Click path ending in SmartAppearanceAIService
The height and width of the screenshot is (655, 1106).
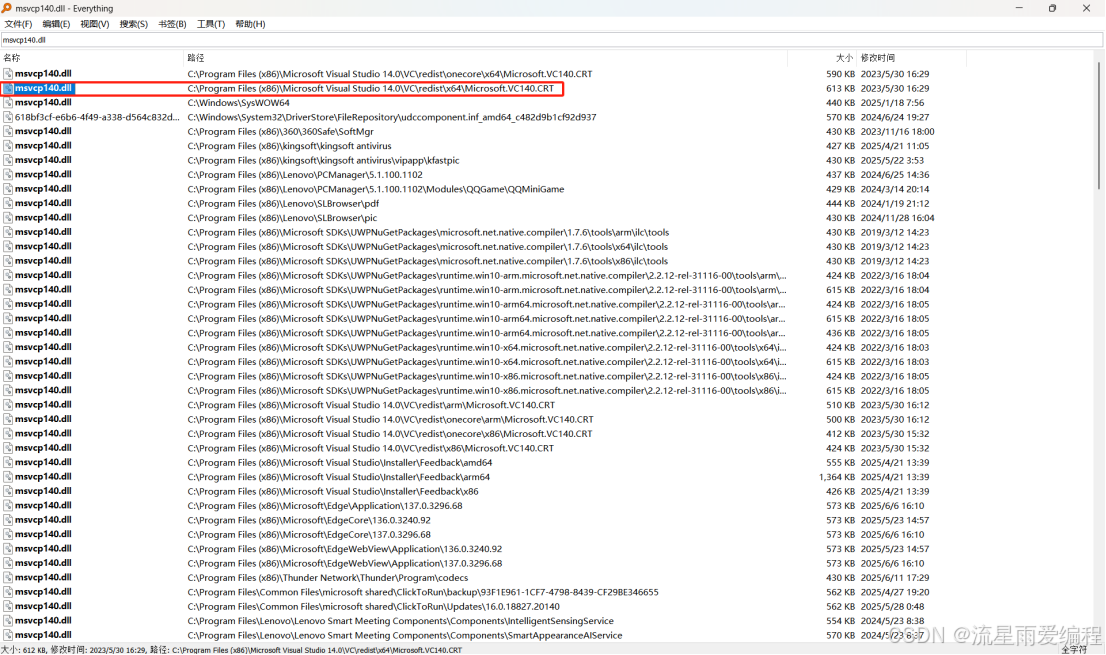click(x=405, y=635)
